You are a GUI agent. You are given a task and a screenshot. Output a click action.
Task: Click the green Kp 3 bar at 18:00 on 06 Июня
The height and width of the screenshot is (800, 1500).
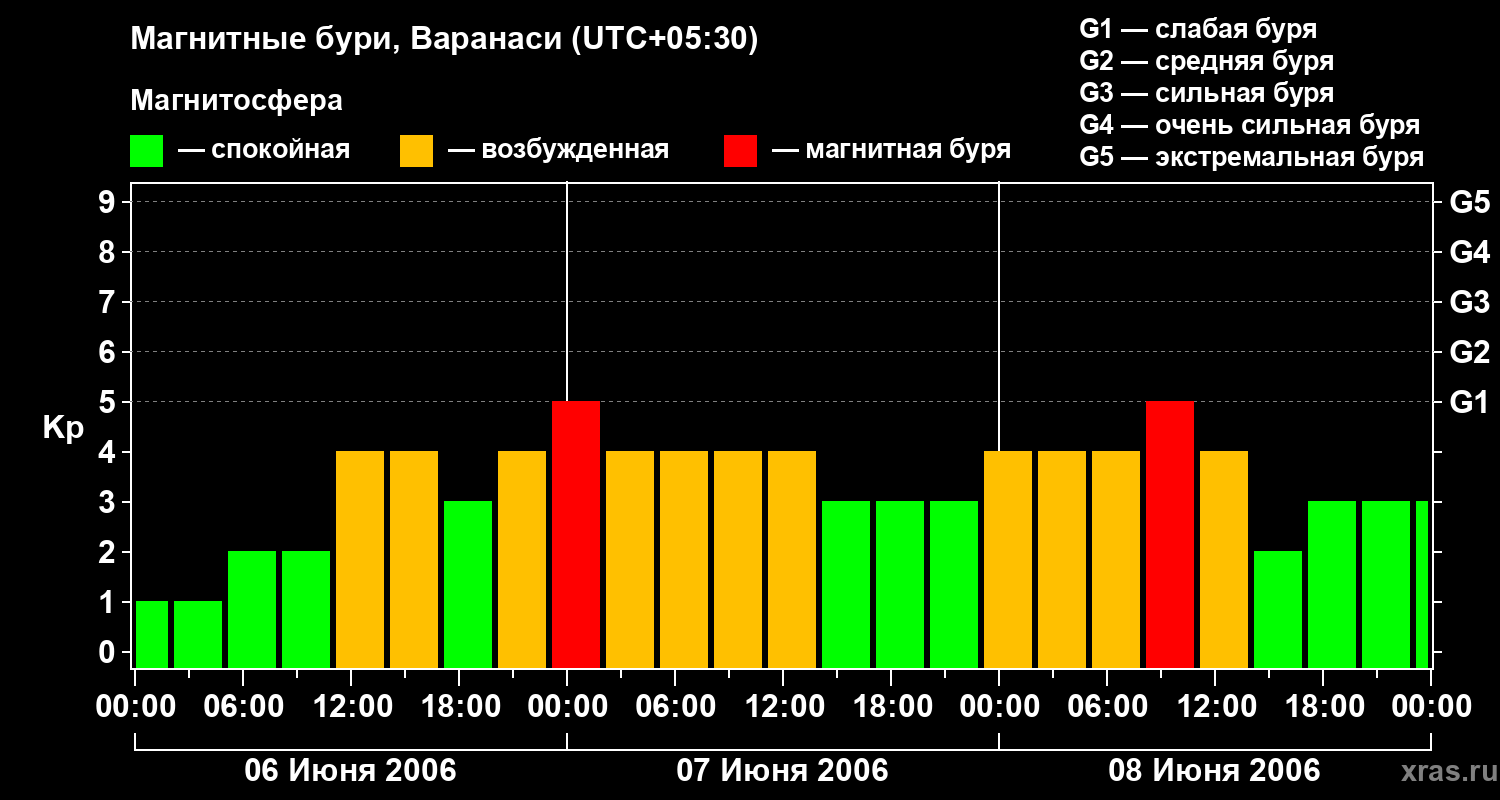coord(468,585)
